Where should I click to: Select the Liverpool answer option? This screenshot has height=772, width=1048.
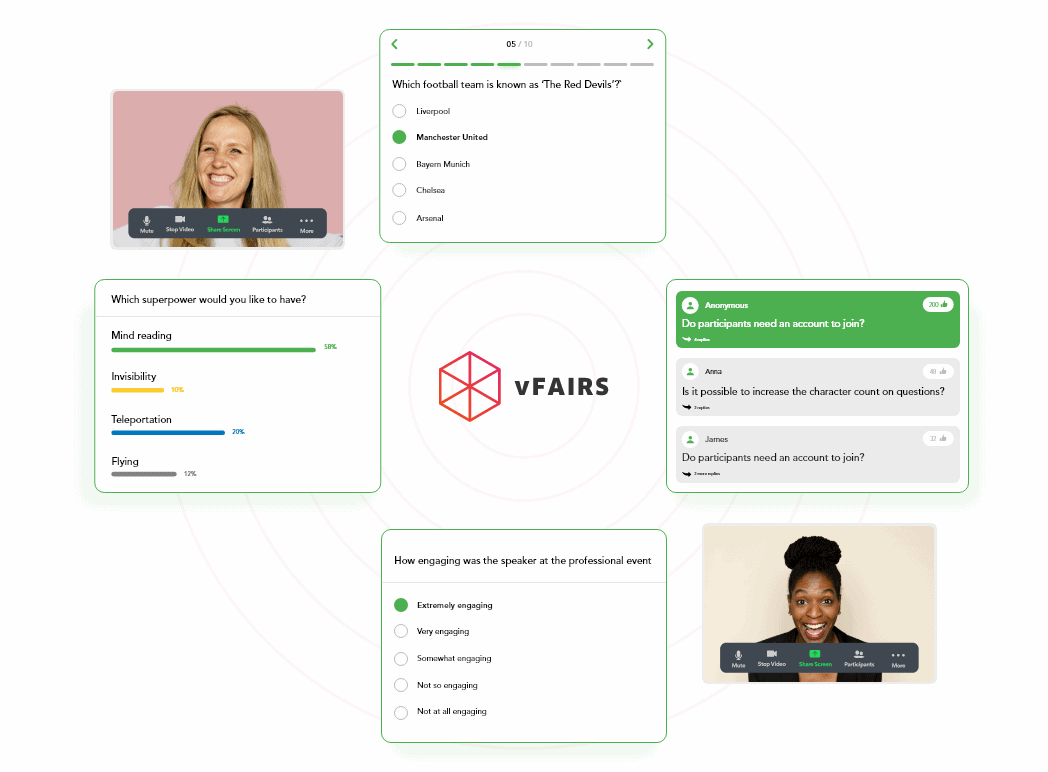399,111
